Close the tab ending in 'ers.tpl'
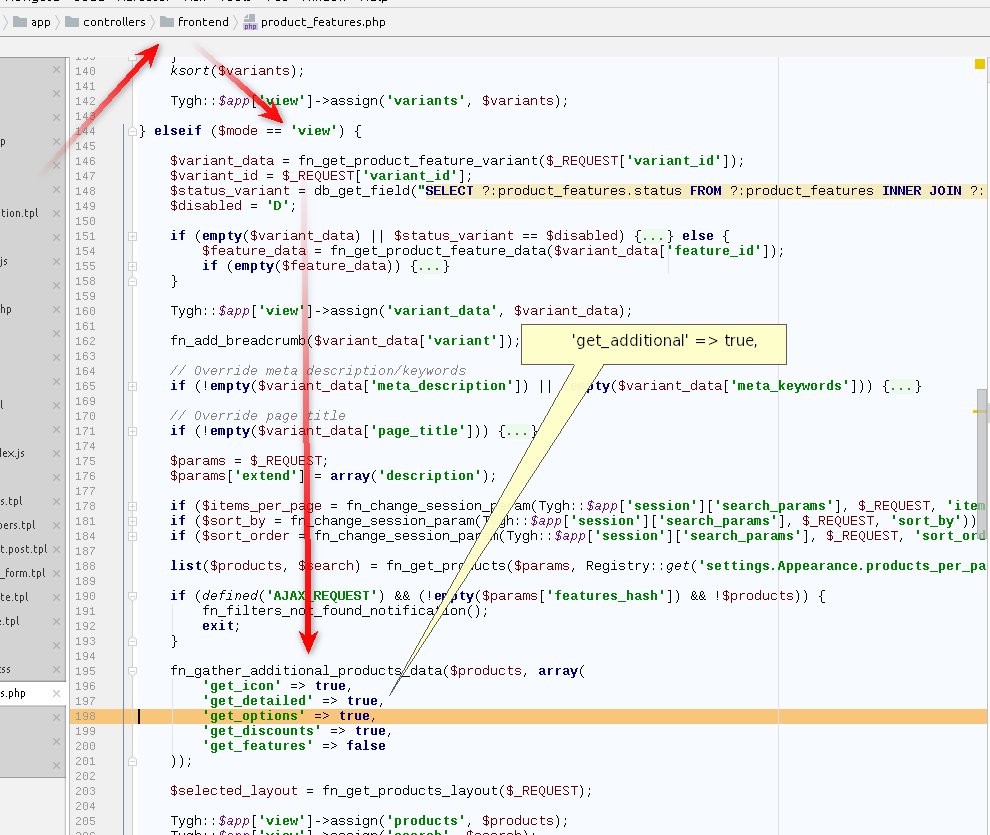Screen dimensions: 990x835 coord(56,525)
